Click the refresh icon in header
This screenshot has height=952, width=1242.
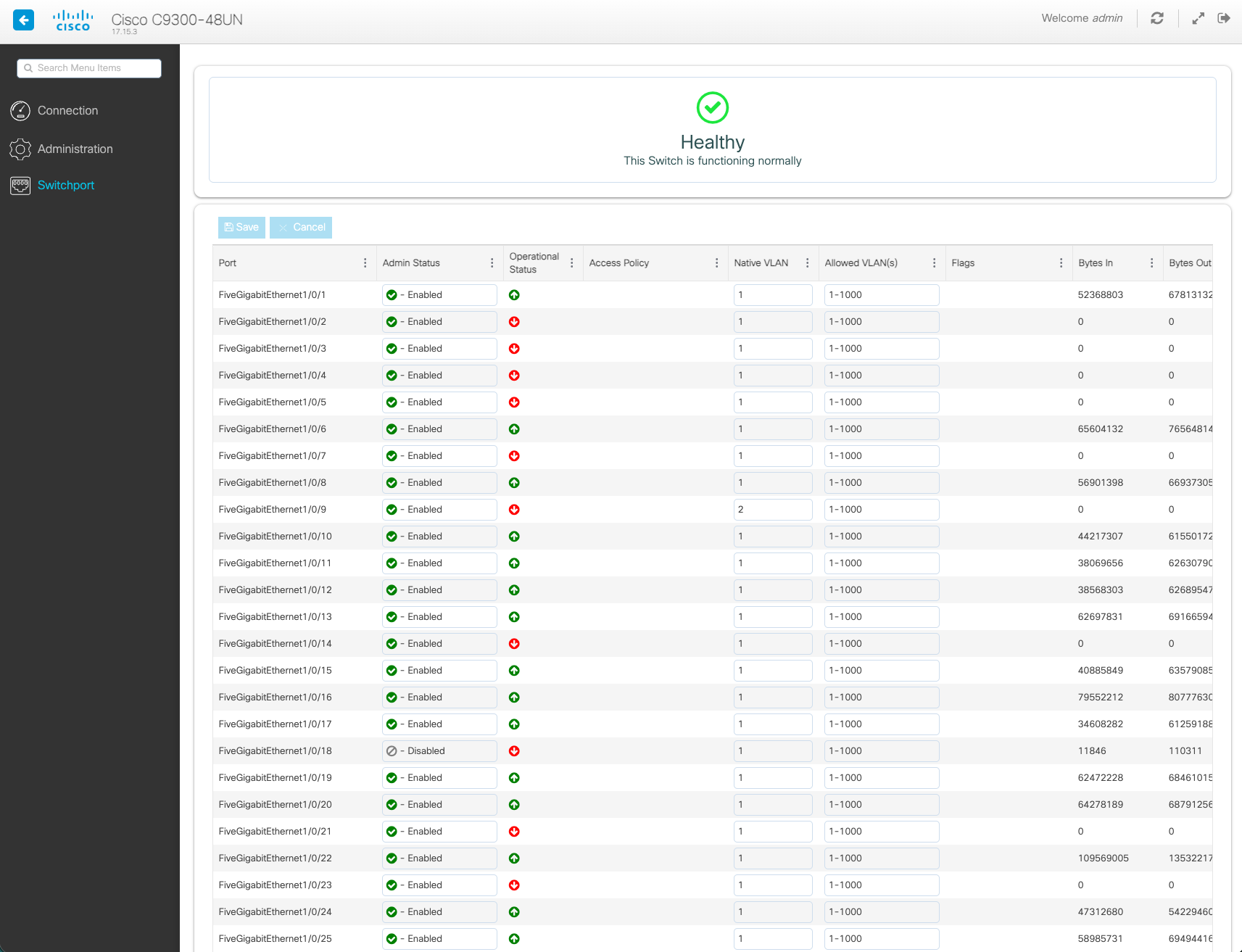point(1157,18)
